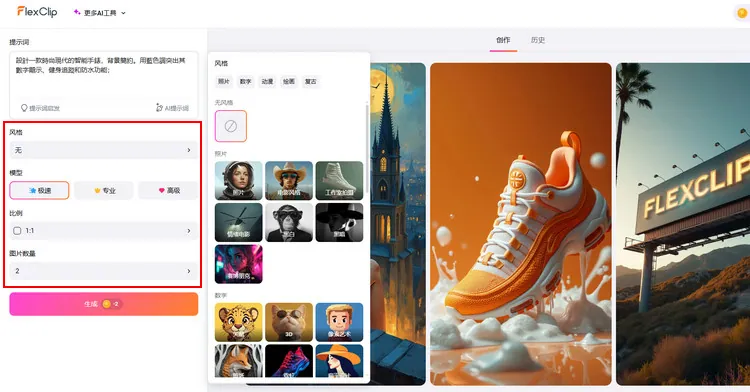Click into the prompt text box
Viewport: 750px width, 392px height.
click(103, 76)
